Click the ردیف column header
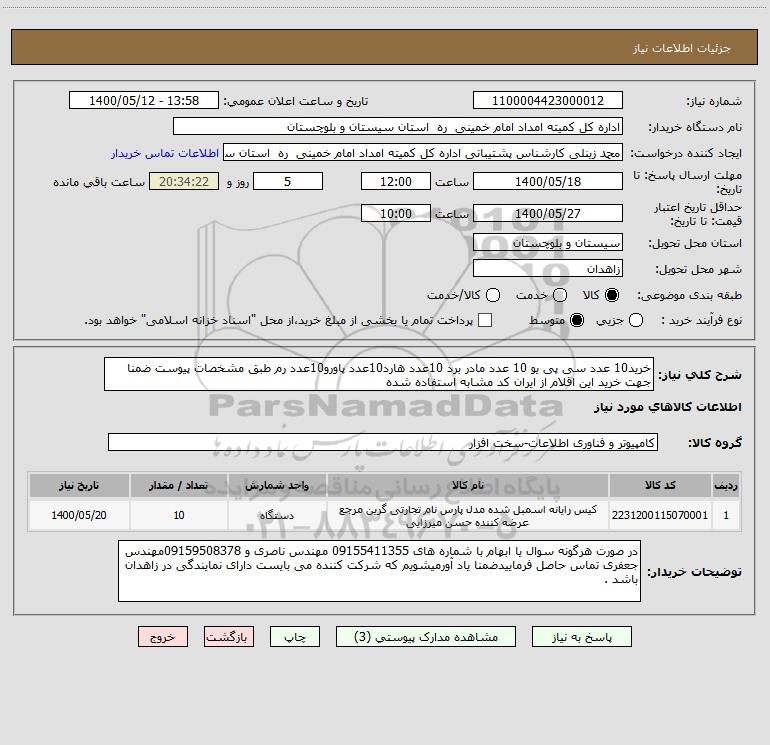The width and height of the screenshot is (770, 745). (x=726, y=486)
